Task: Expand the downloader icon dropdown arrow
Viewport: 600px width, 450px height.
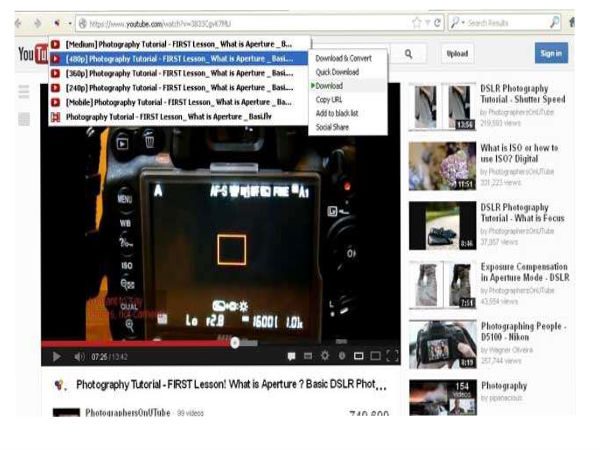Action: click(x=70, y=24)
